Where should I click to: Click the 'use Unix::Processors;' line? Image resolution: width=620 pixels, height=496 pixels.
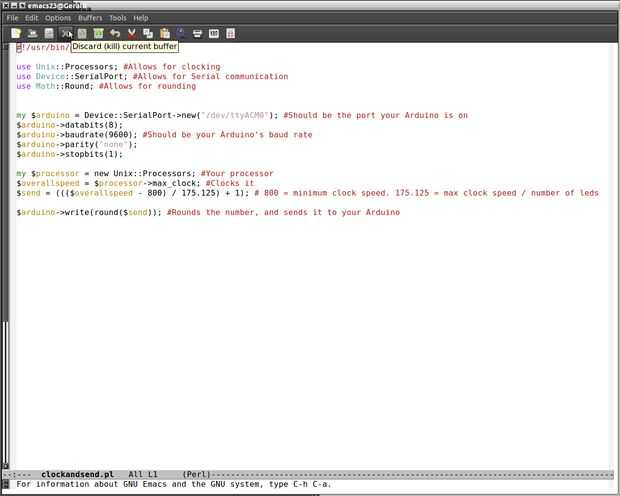pos(67,66)
